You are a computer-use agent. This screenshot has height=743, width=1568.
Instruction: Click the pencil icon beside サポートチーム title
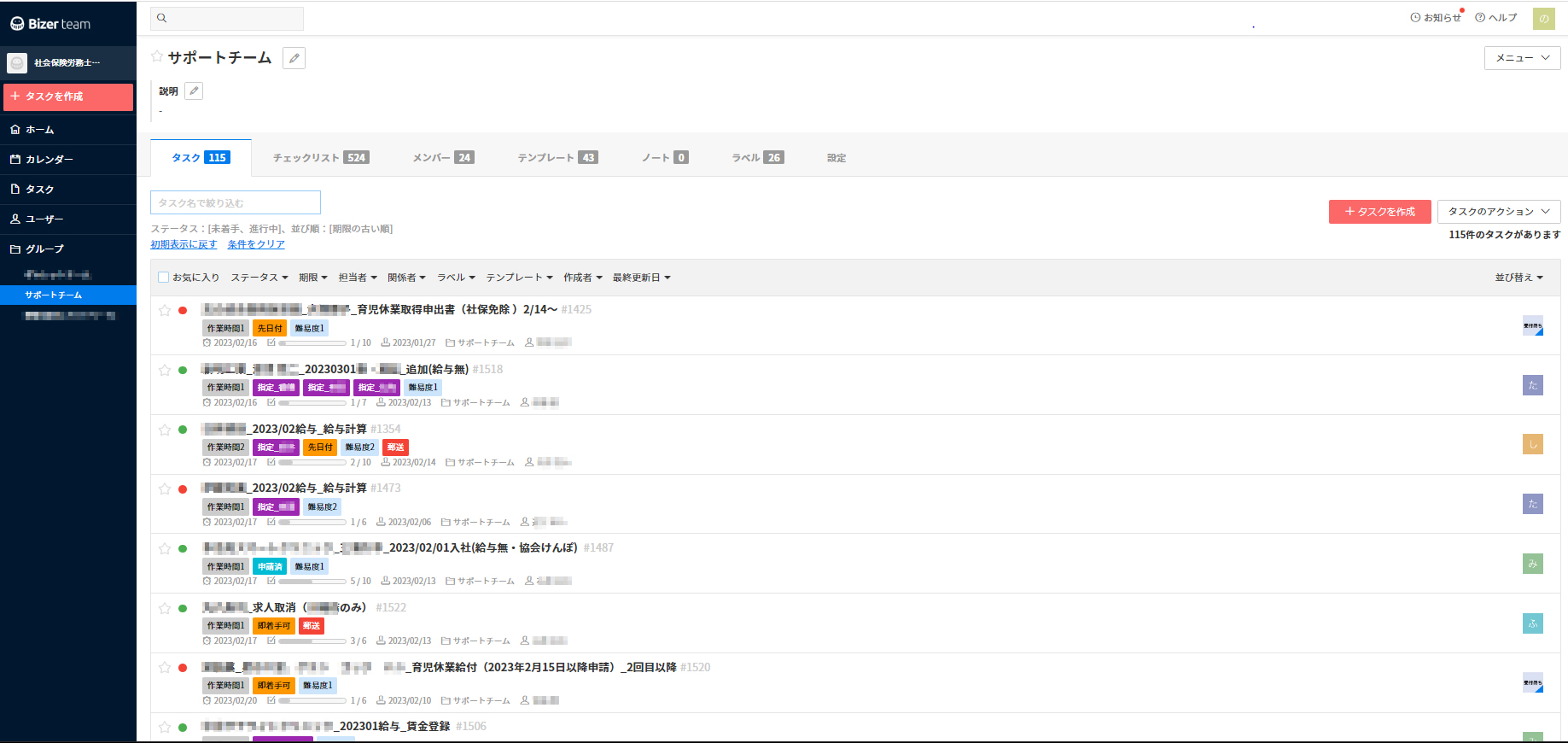tap(294, 58)
